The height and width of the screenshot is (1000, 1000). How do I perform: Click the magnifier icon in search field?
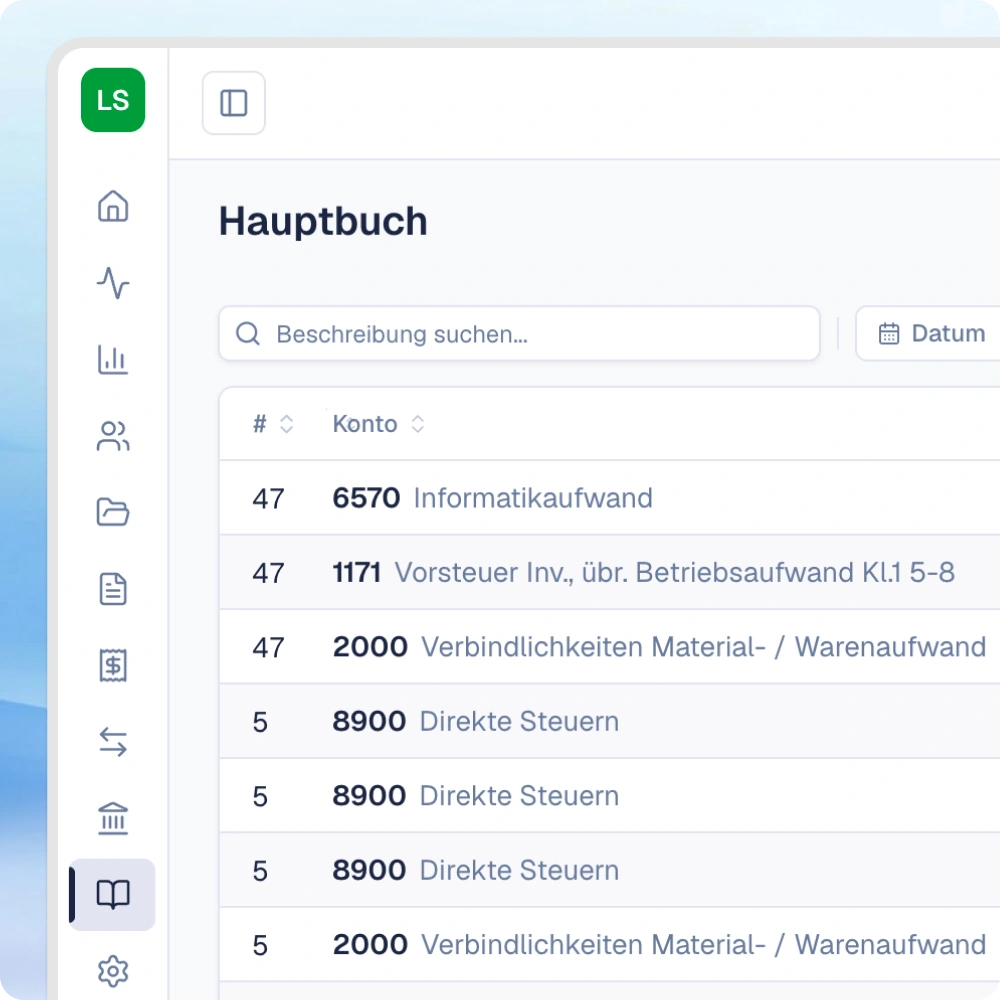(247, 334)
